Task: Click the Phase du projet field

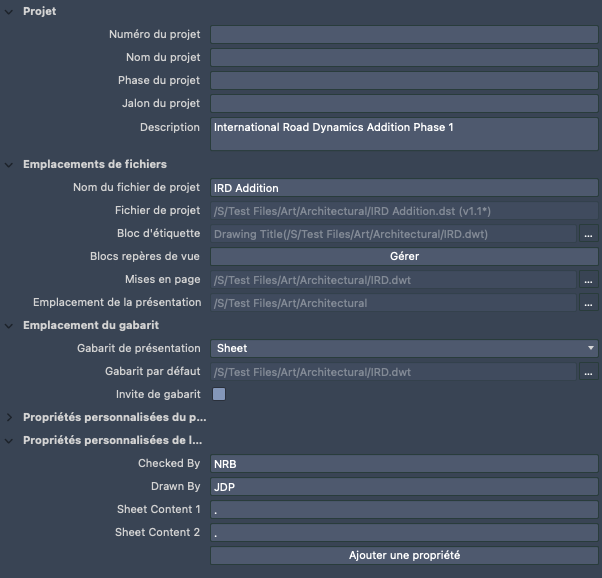Action: (404, 81)
